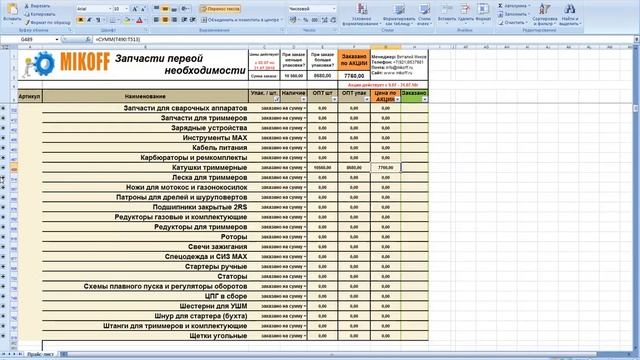The height and width of the screenshot is (360, 640).
Task: Select the Заказано по АКЦИИ orange header cell
Action: tap(354, 60)
